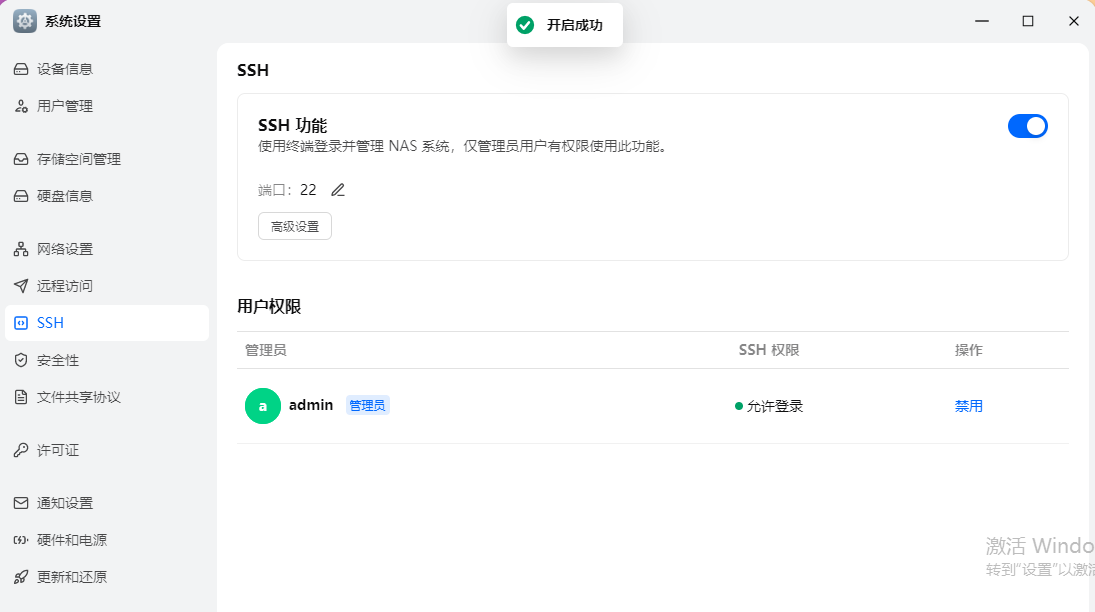The image size is (1095, 612).
Task: Click the storage space management icon
Action: point(21,159)
